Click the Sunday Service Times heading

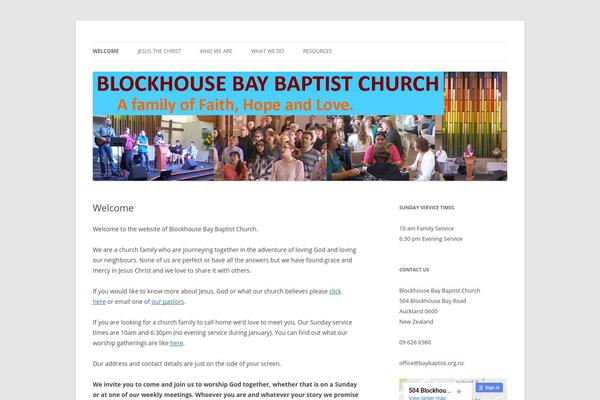pos(427,207)
